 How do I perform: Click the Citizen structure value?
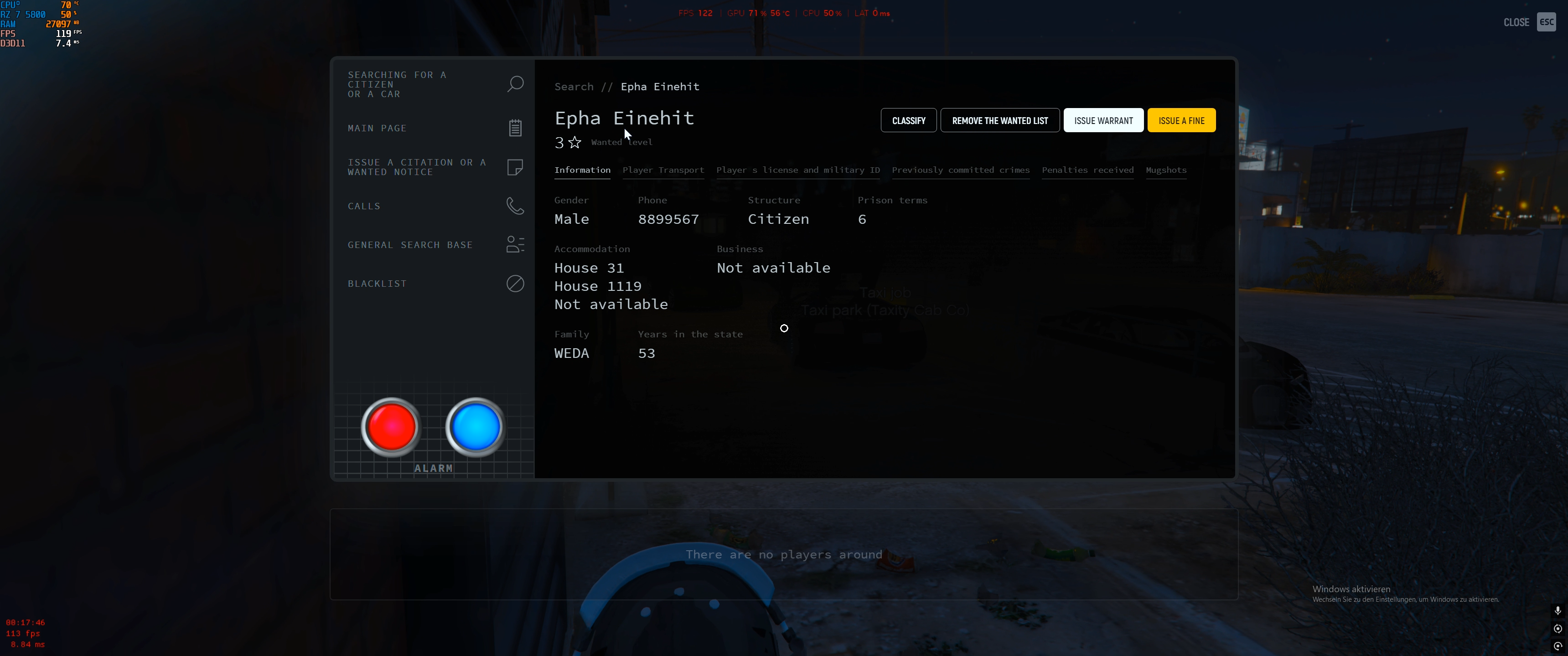[778, 220]
